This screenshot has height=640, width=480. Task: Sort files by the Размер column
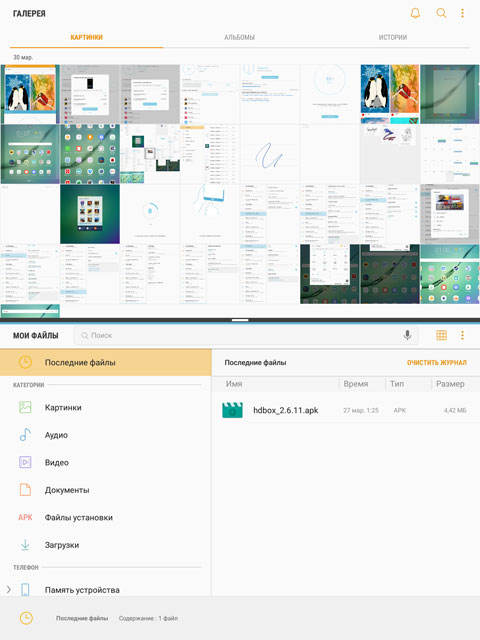click(x=450, y=384)
